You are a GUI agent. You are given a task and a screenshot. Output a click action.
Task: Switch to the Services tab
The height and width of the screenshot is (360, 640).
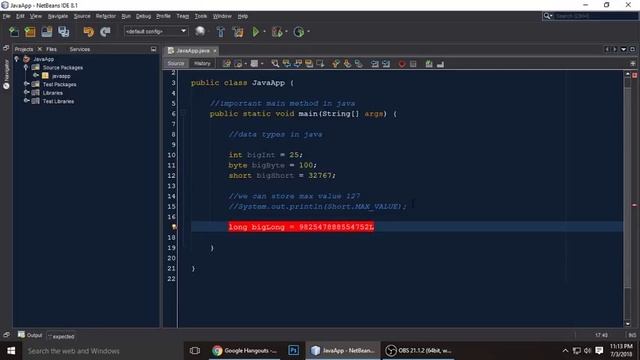point(80,49)
